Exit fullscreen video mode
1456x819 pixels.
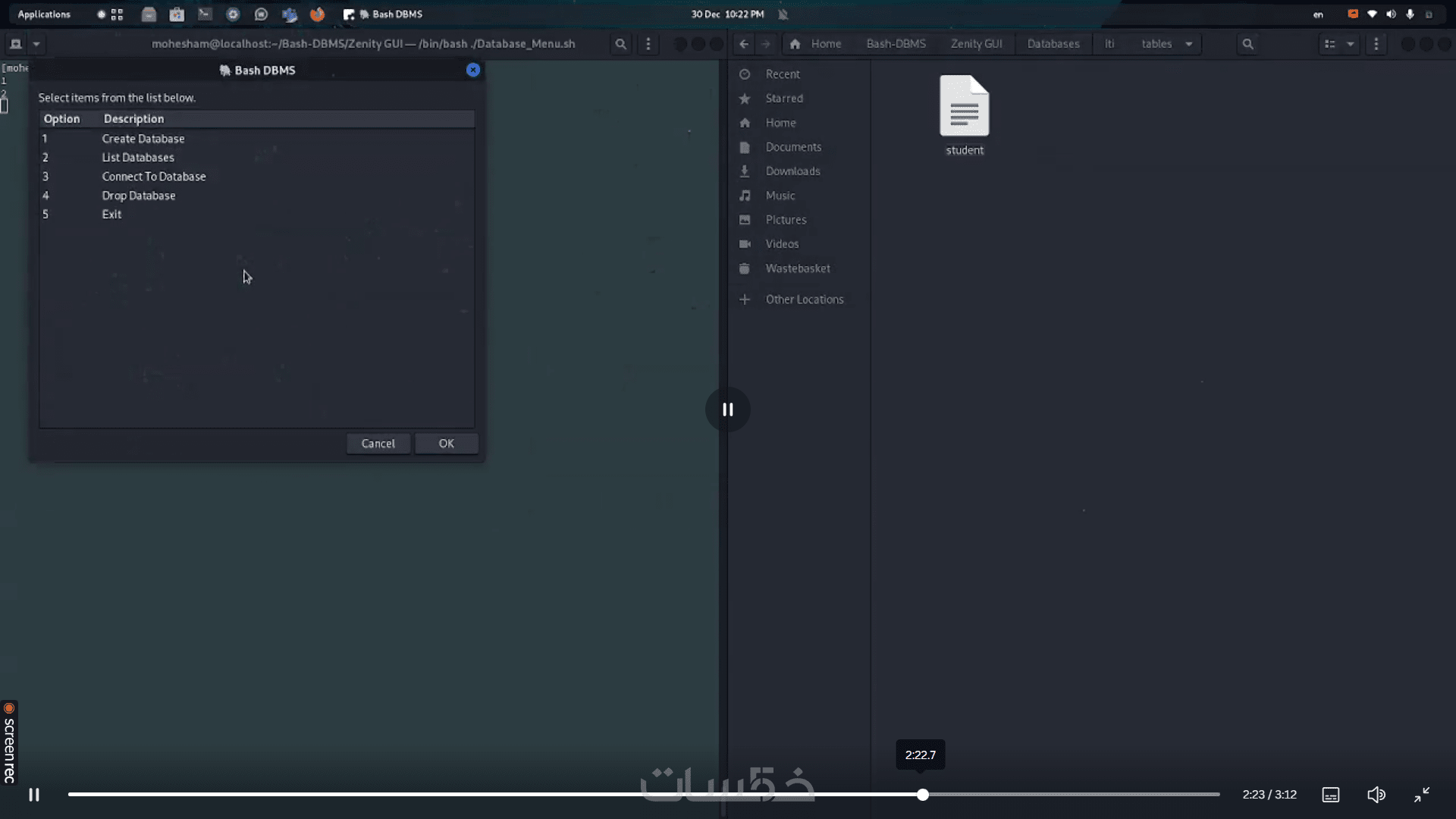click(1422, 795)
